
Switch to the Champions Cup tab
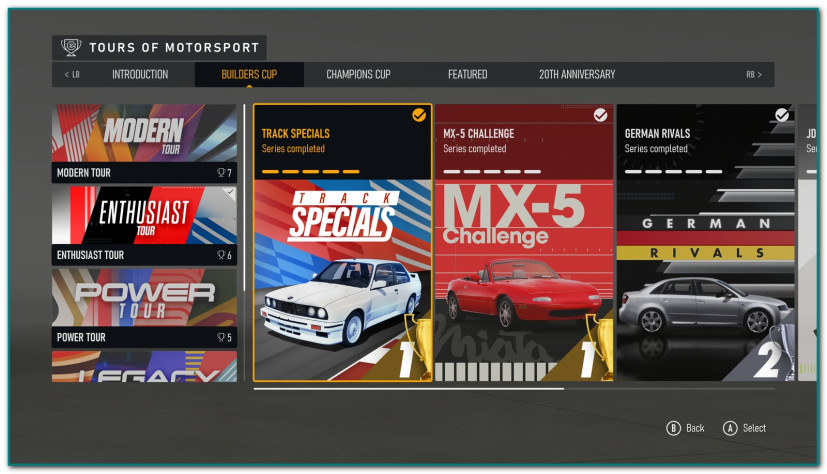(x=358, y=74)
